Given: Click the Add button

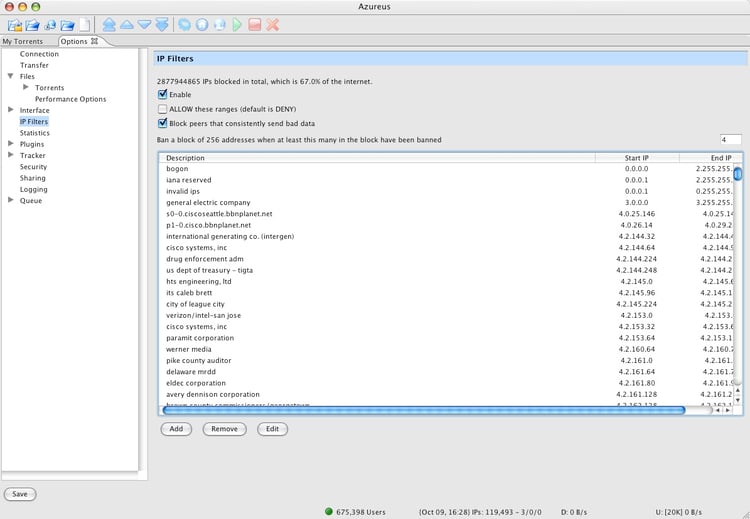Looking at the screenshot, I should click(176, 429).
